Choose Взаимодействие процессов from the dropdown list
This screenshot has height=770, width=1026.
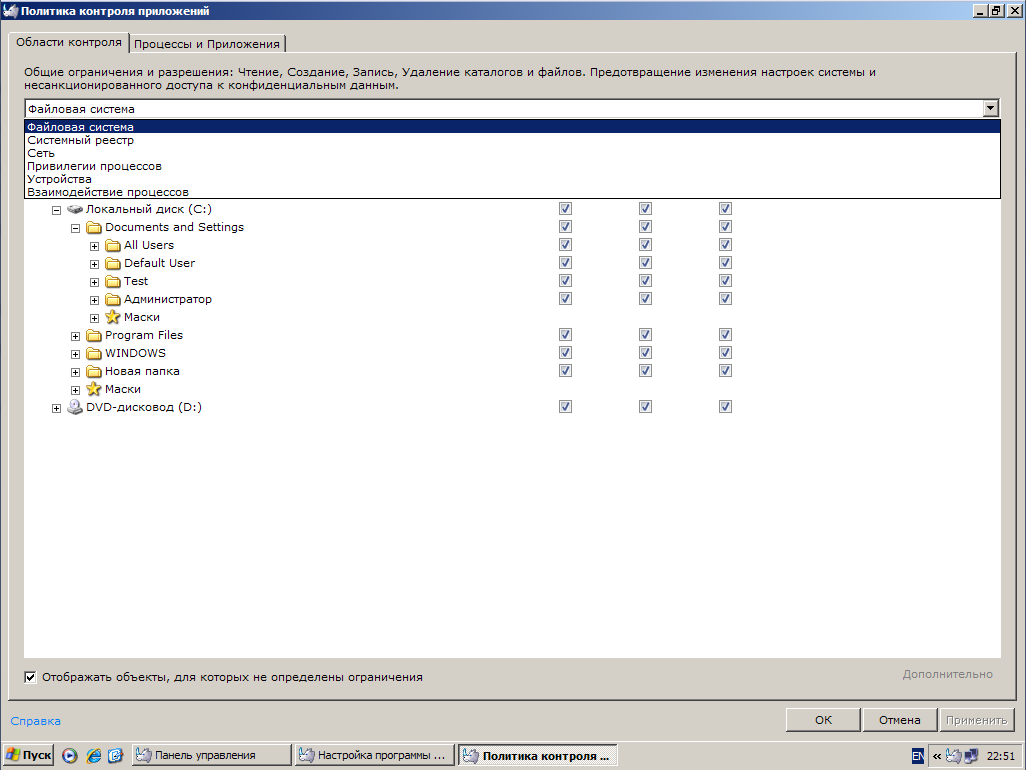click(512, 192)
